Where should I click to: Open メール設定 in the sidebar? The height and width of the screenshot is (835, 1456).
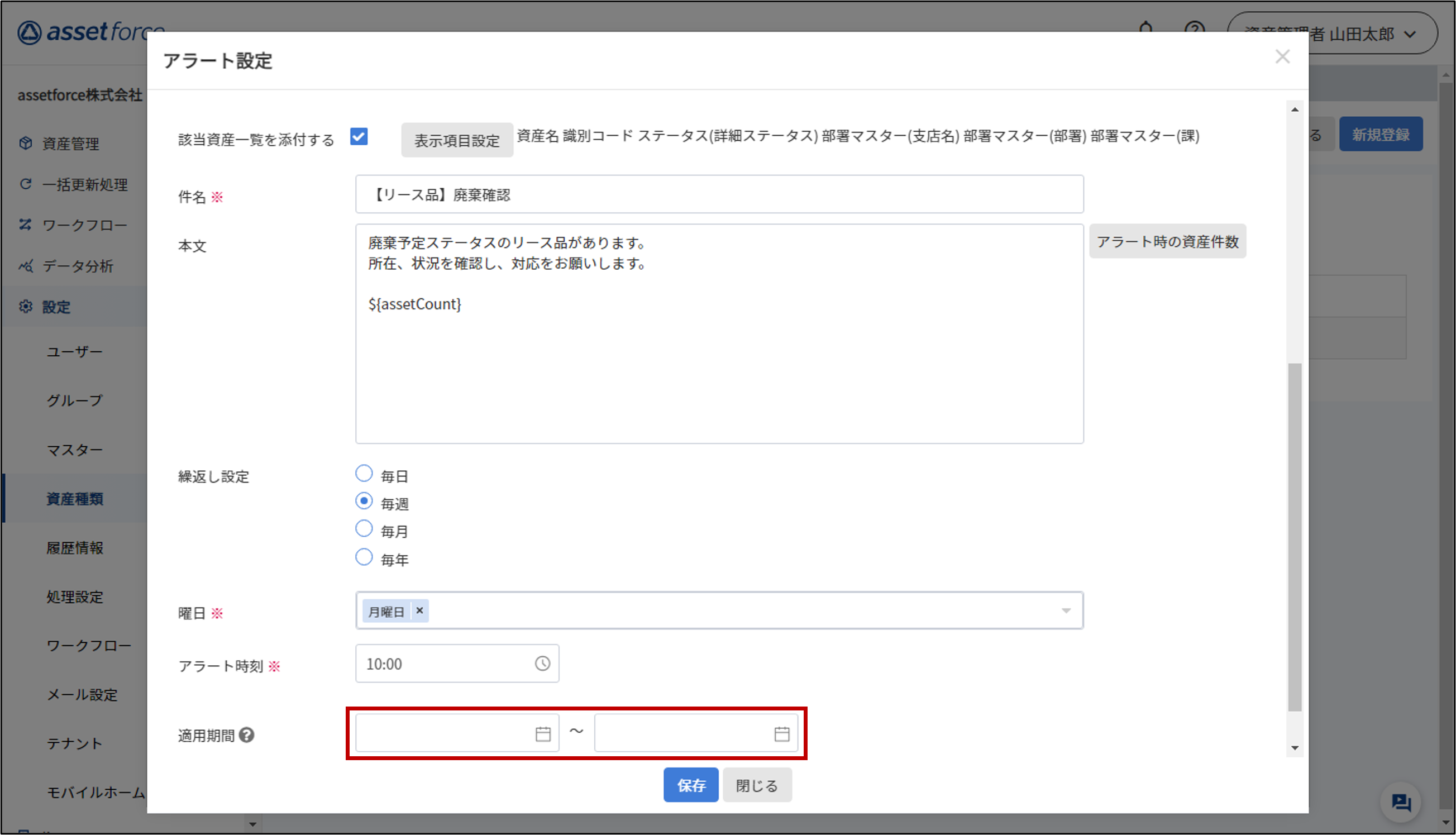[x=82, y=694]
